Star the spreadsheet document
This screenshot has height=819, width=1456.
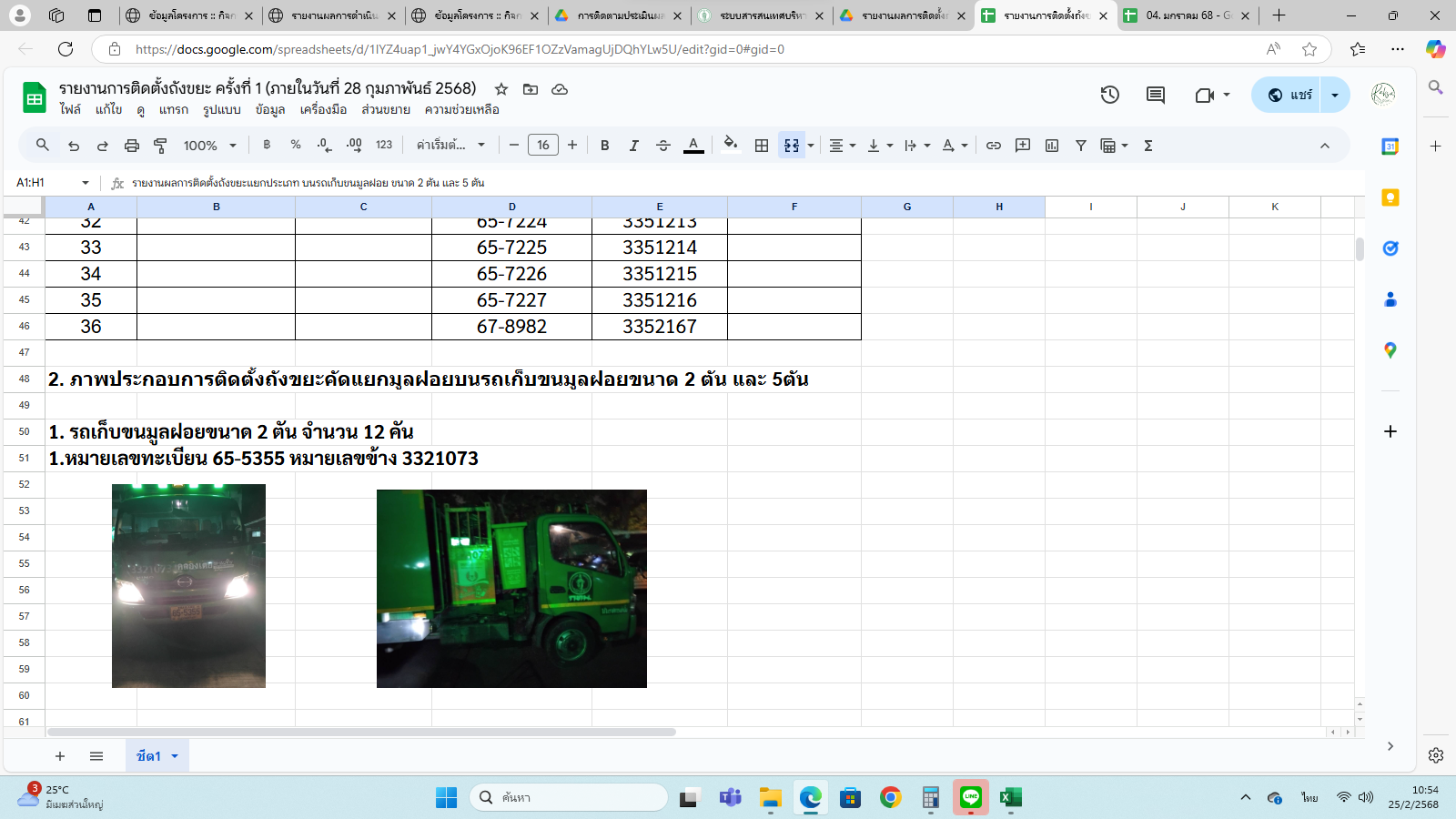tap(500, 89)
